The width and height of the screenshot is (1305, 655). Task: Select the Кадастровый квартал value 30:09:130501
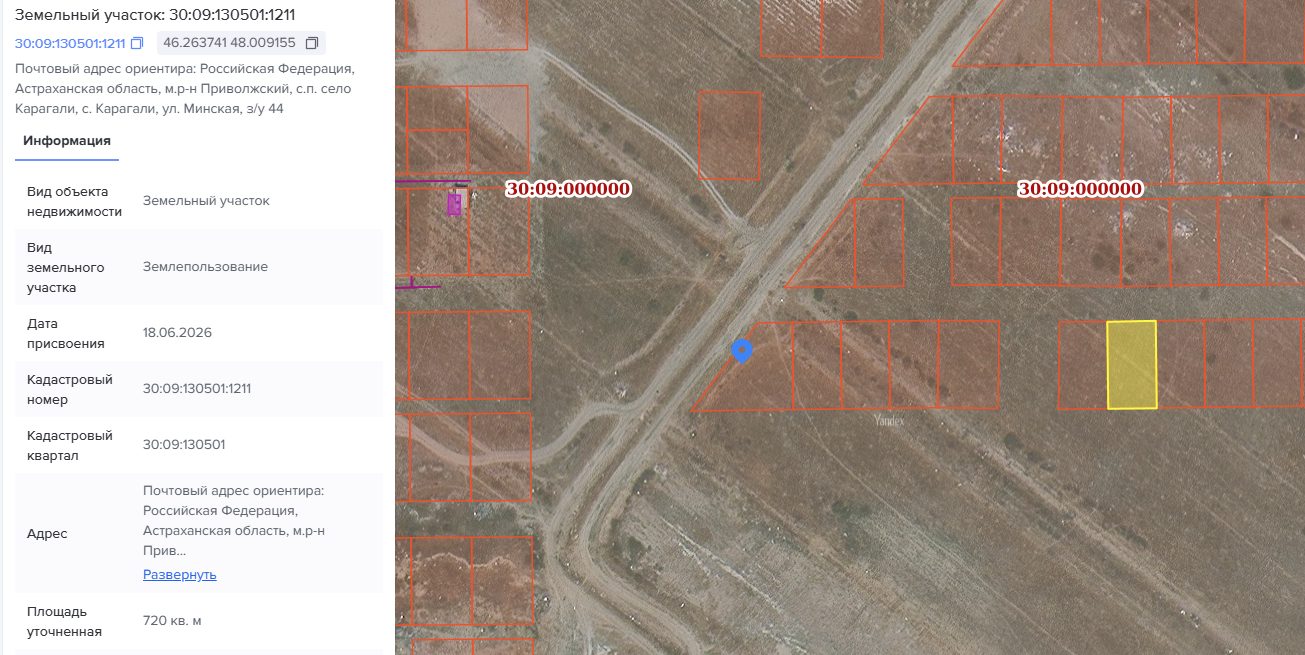click(184, 444)
